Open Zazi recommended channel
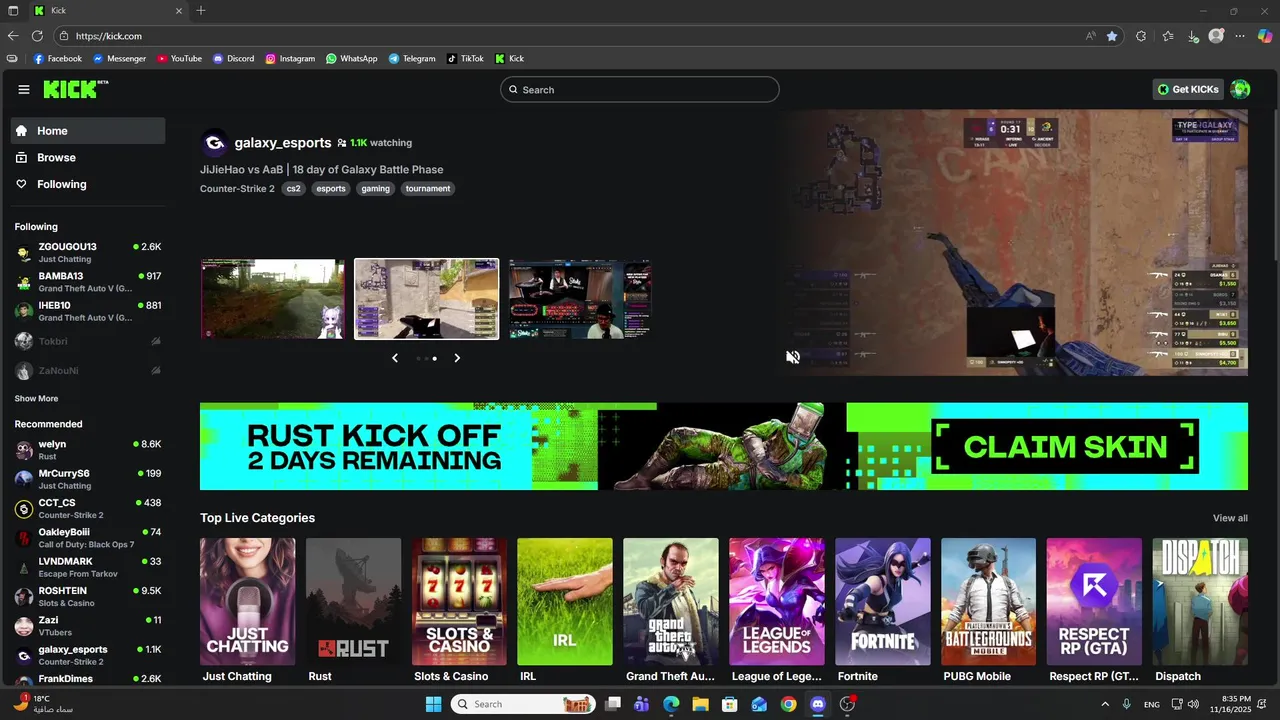1280x720 pixels. click(88, 626)
